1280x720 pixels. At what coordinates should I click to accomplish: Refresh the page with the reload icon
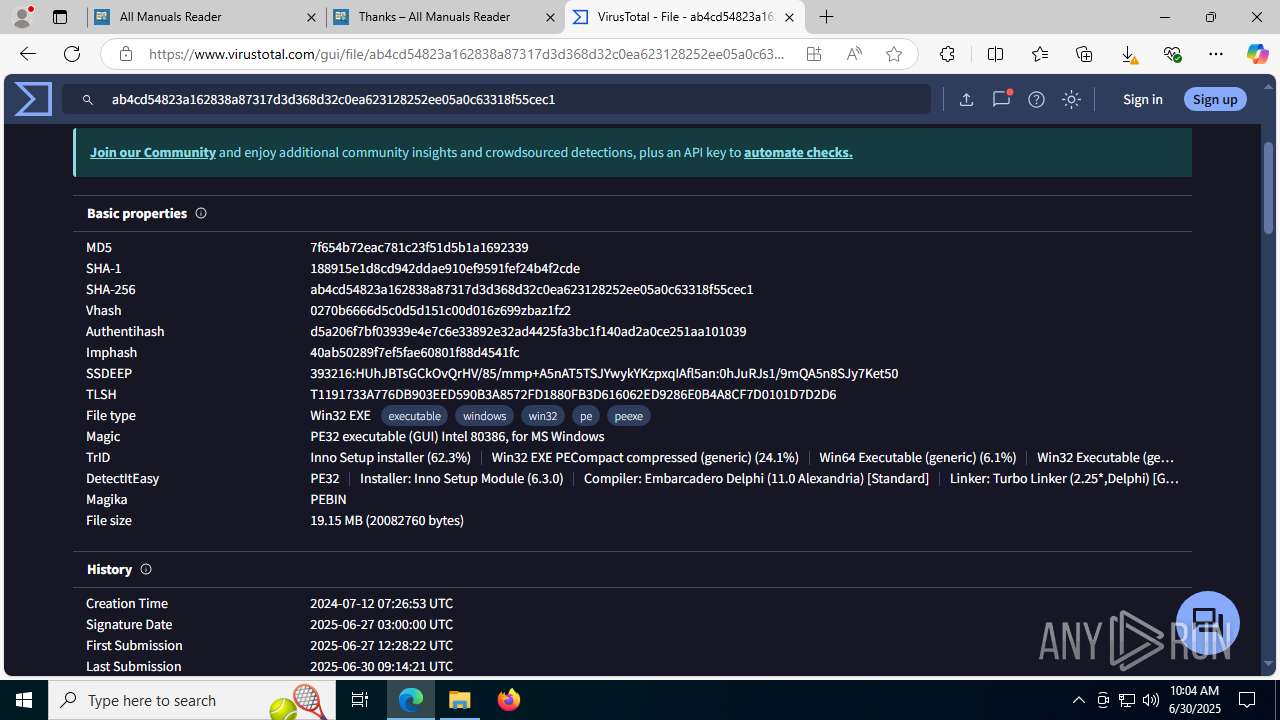(72, 54)
